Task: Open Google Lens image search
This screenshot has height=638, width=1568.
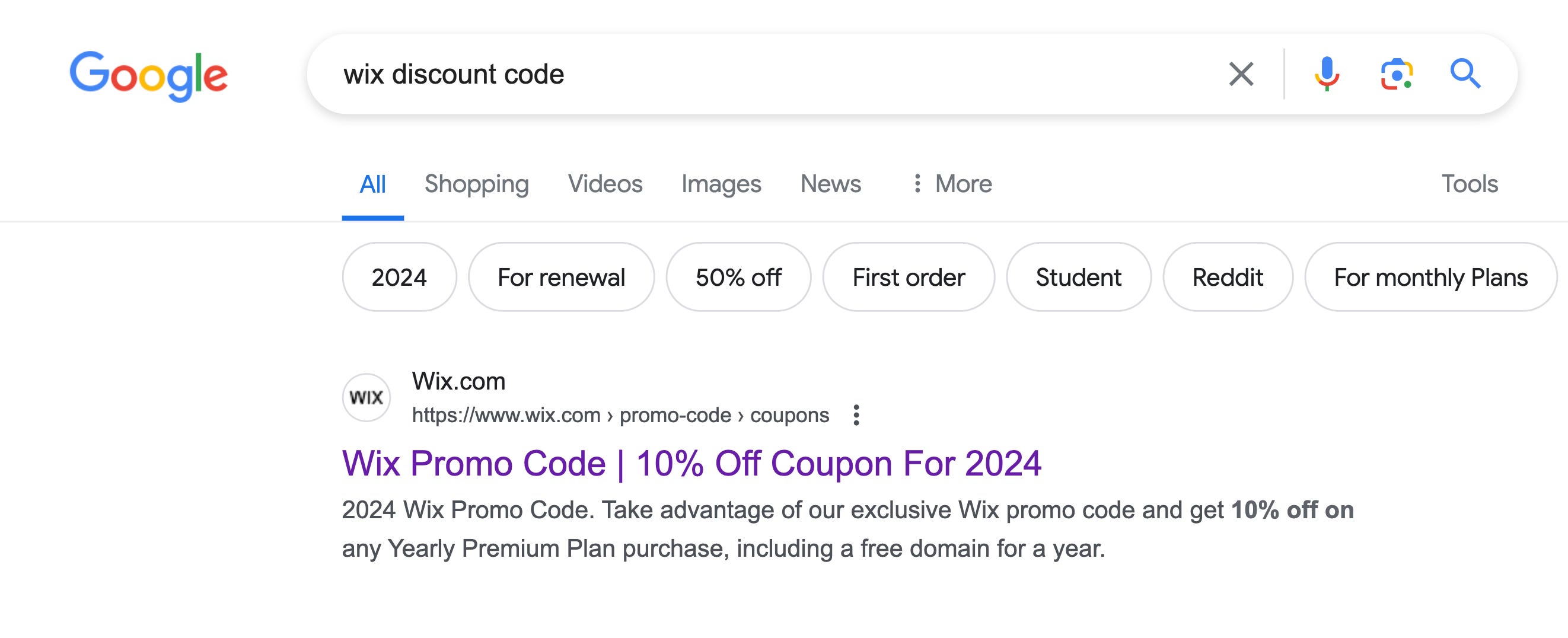Action: [x=1396, y=74]
